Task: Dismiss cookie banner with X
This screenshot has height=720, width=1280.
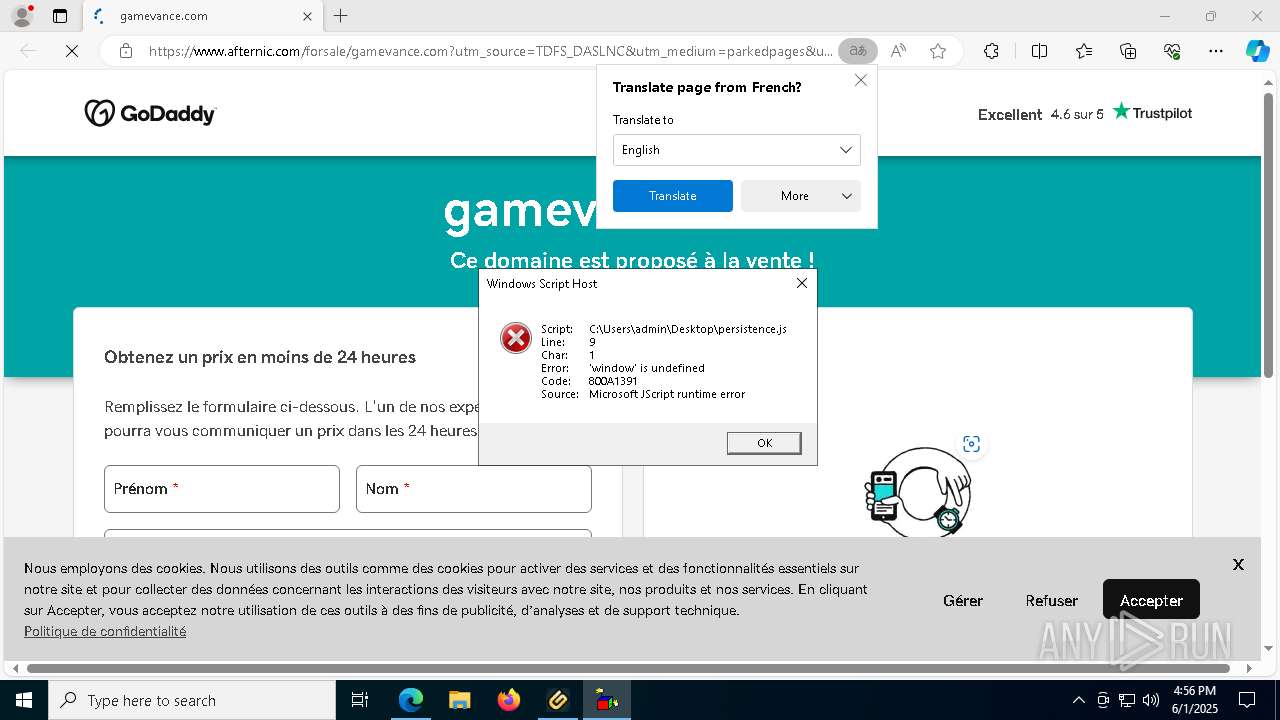Action: click(1238, 564)
